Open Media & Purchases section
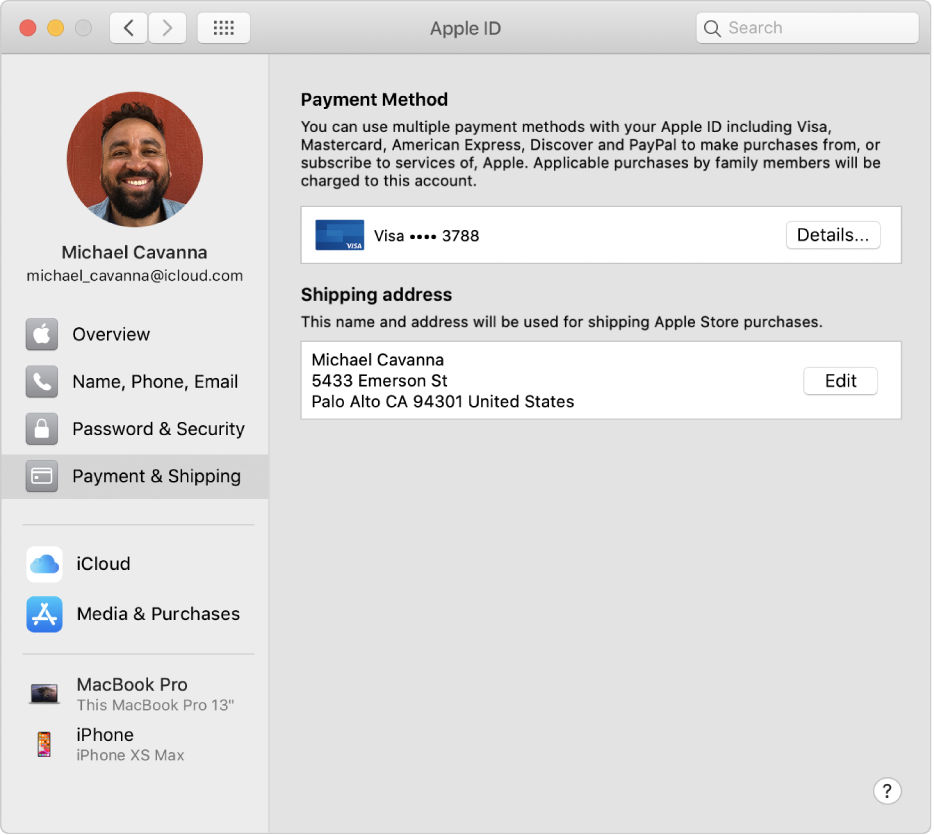Viewport: 934px width, 835px height. point(135,614)
